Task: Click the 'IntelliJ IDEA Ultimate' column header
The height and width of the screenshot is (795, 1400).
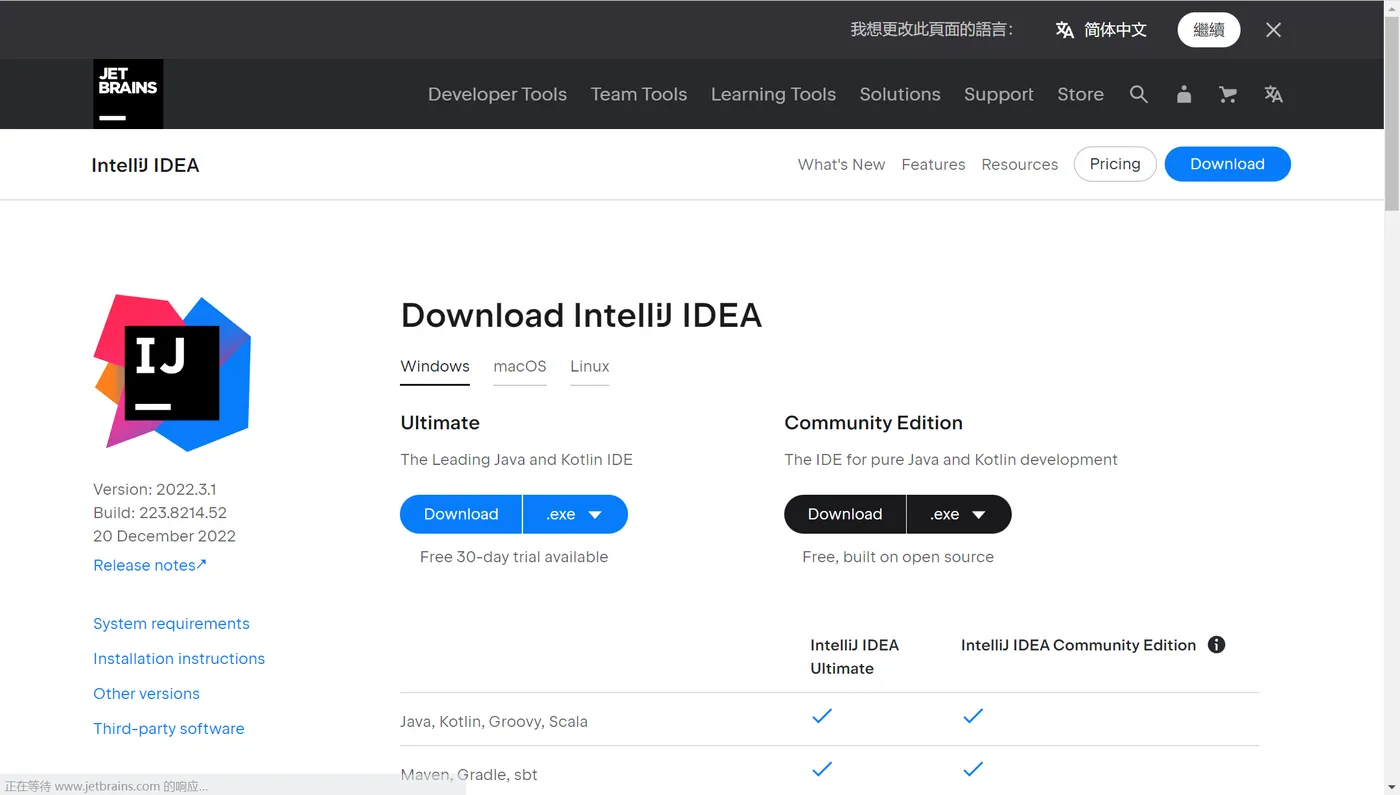Action: click(x=854, y=656)
